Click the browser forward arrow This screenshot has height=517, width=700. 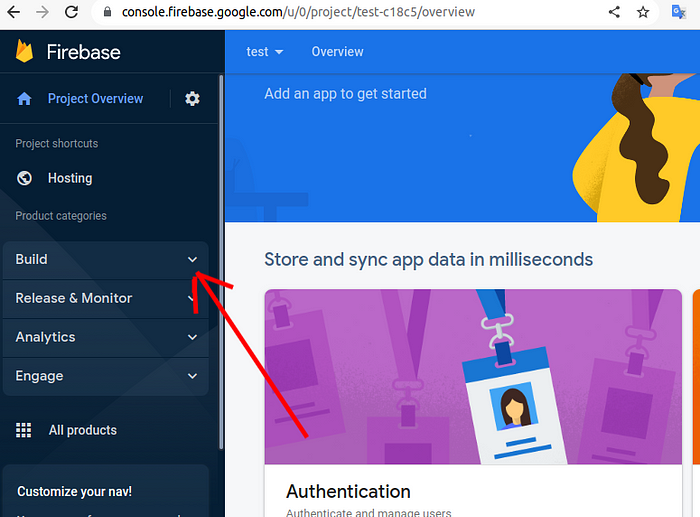point(43,12)
